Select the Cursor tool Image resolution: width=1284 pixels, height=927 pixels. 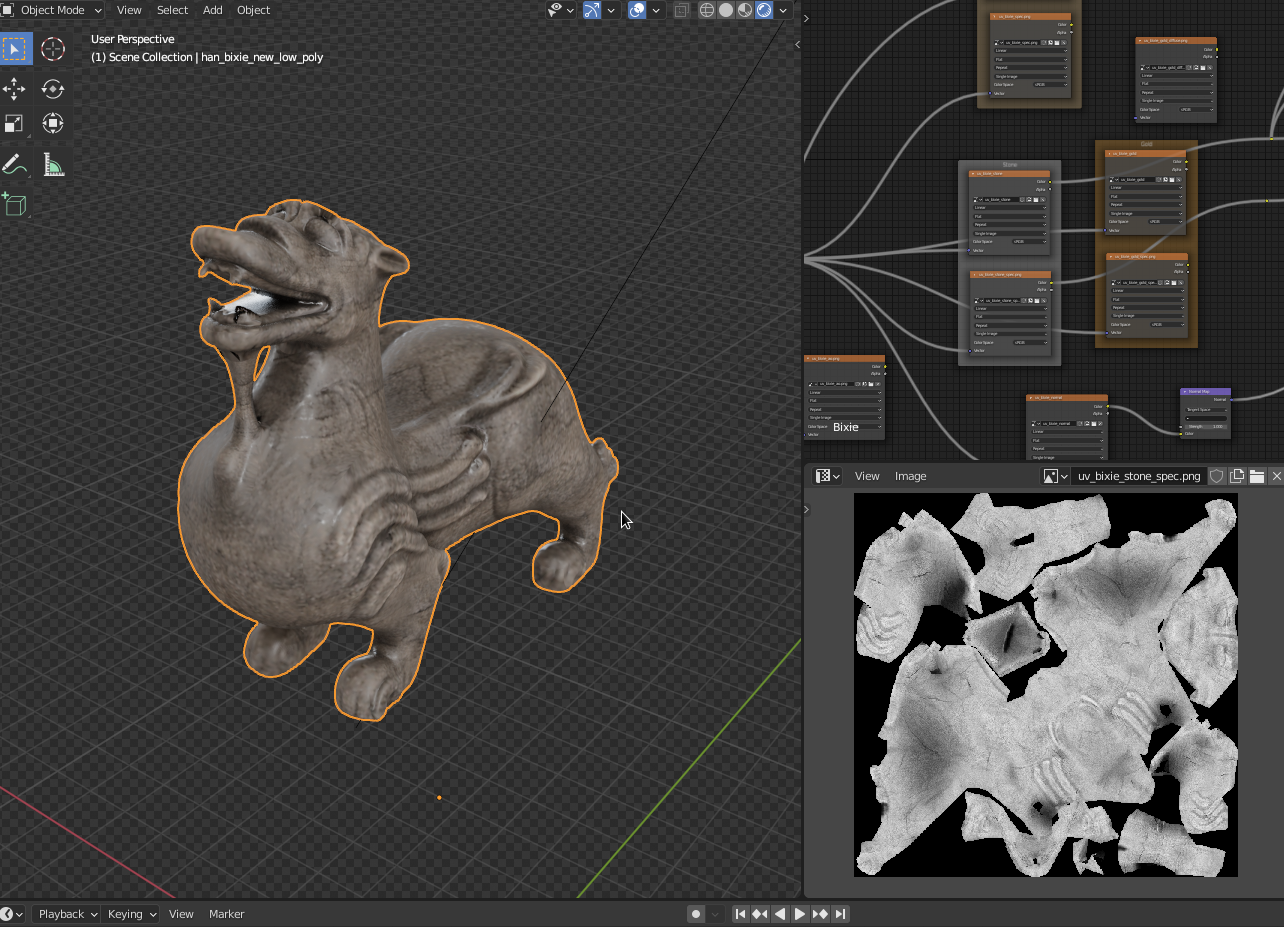click(x=53, y=49)
